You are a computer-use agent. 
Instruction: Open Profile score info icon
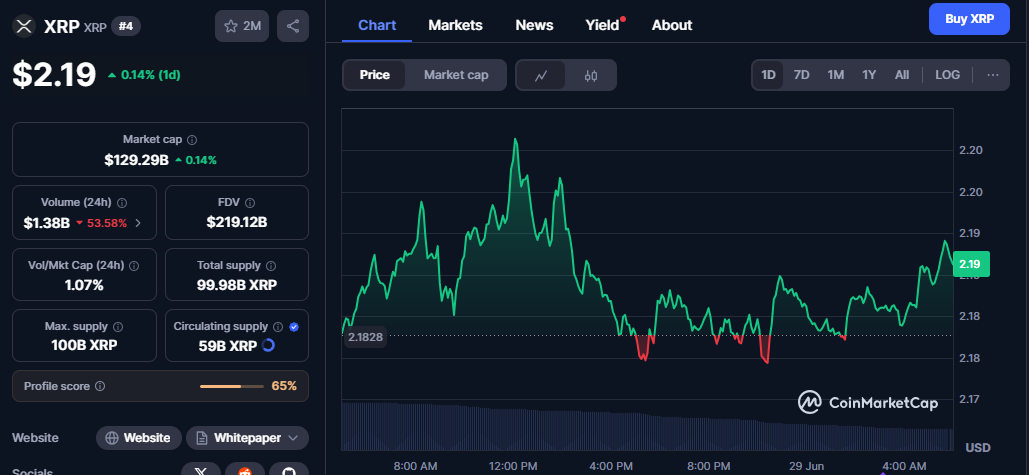pyautogui.click(x=100, y=386)
